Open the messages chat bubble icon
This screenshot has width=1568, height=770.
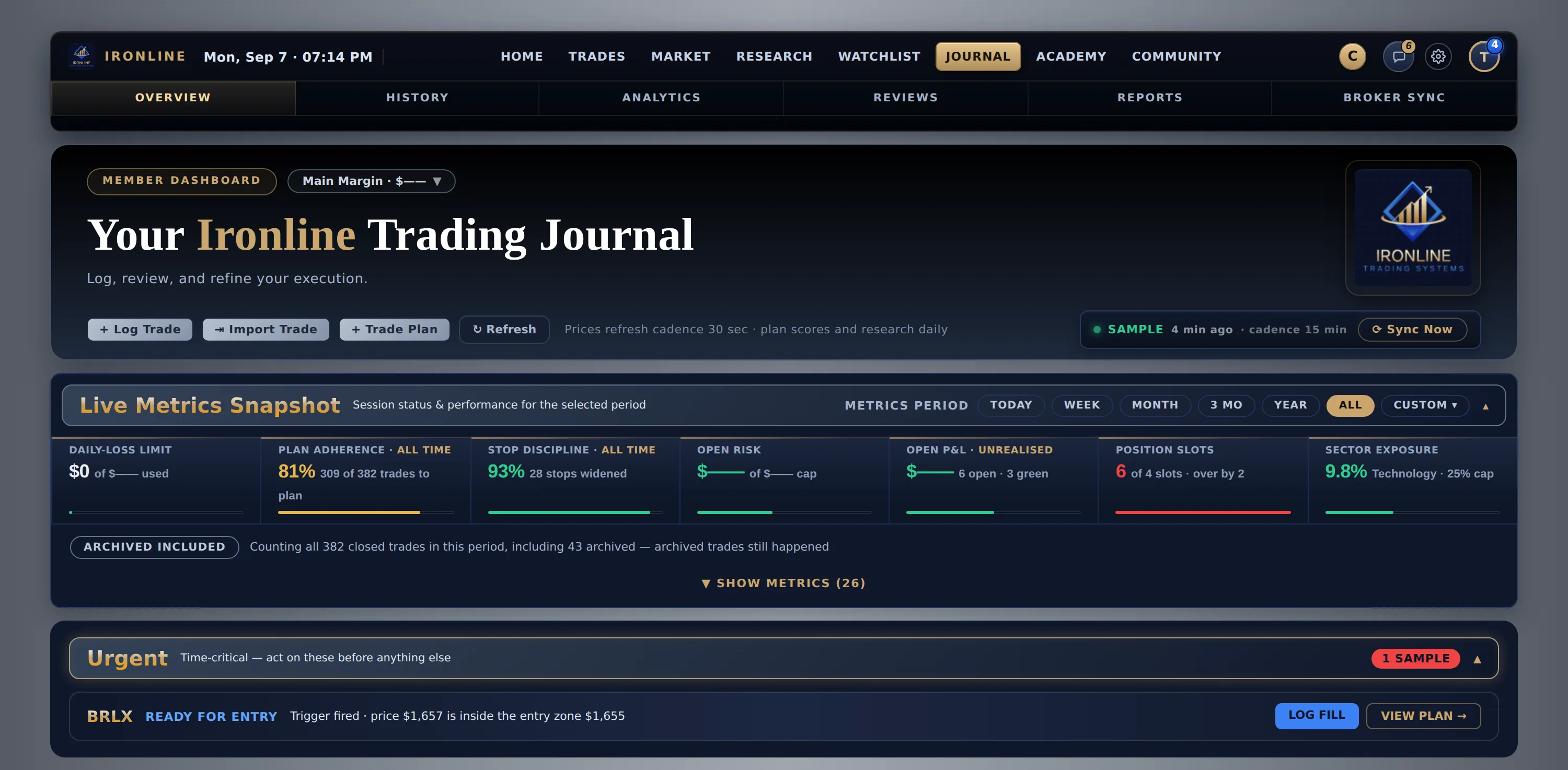[1398, 56]
